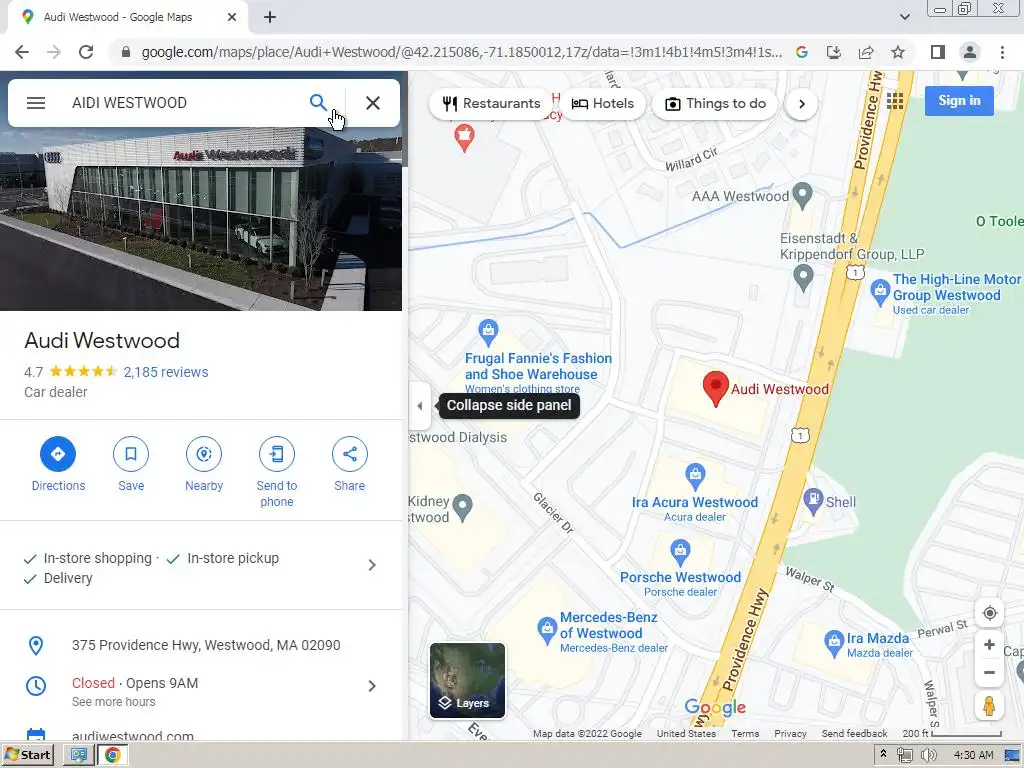Click United States in map footer
Viewport: 1024px width, 768px height.
686,733
